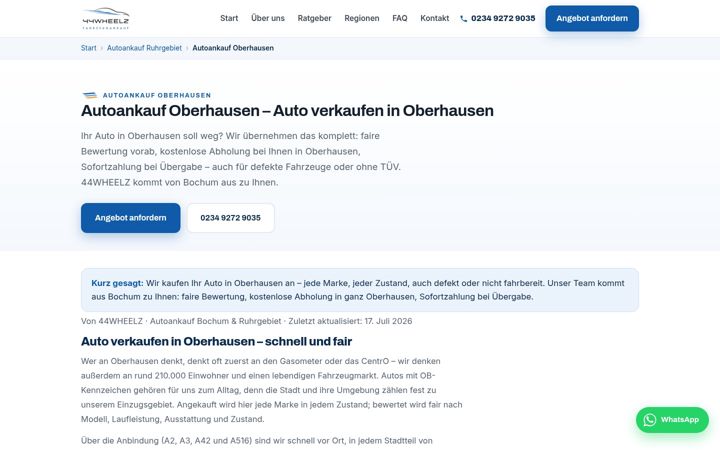Screen dimensions: 720x450
Task: Open the Kontakt menu item
Action: (x=434, y=18)
